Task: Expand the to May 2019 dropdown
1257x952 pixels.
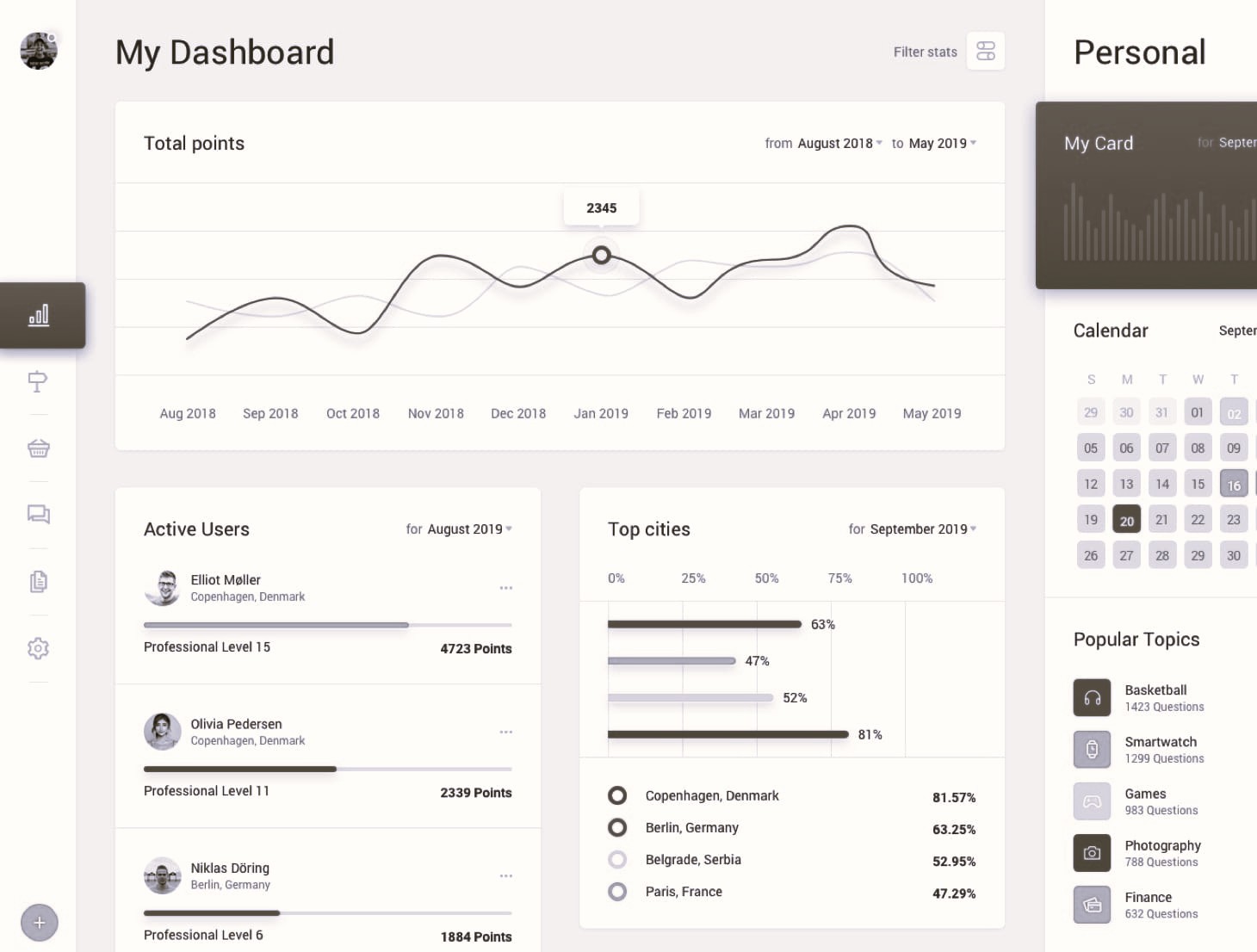Action: [x=942, y=143]
